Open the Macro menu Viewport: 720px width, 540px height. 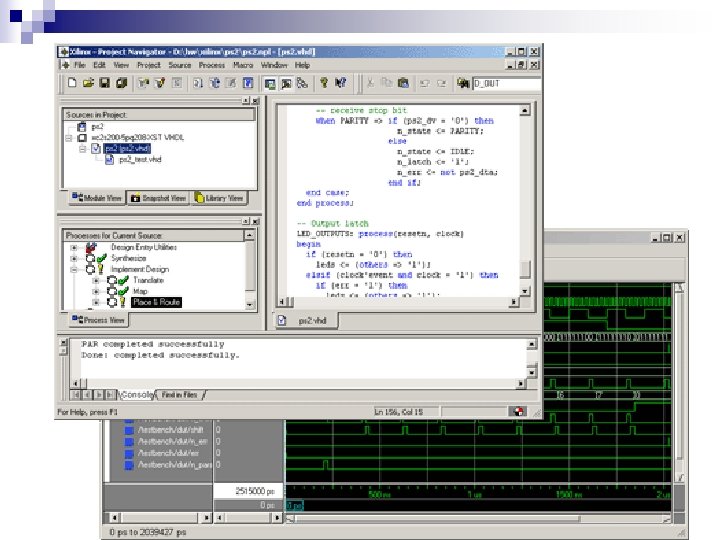(x=241, y=64)
